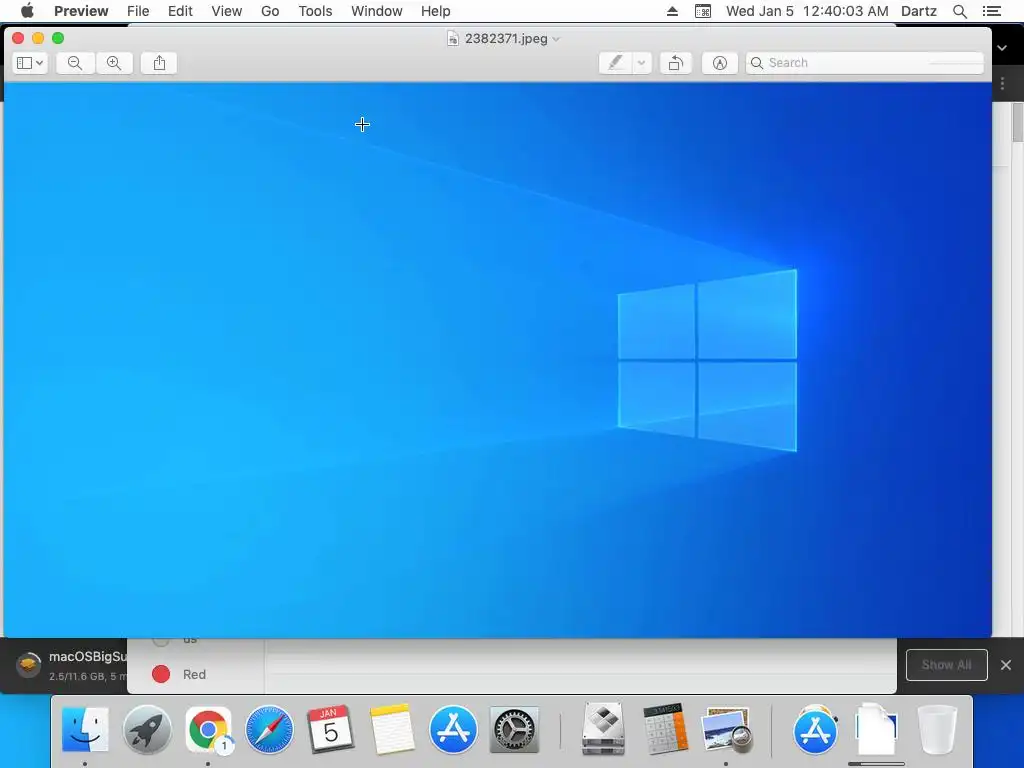Viewport: 1024px width, 768px height.
Task: Open Launchpad from the Dock
Action: (x=147, y=729)
